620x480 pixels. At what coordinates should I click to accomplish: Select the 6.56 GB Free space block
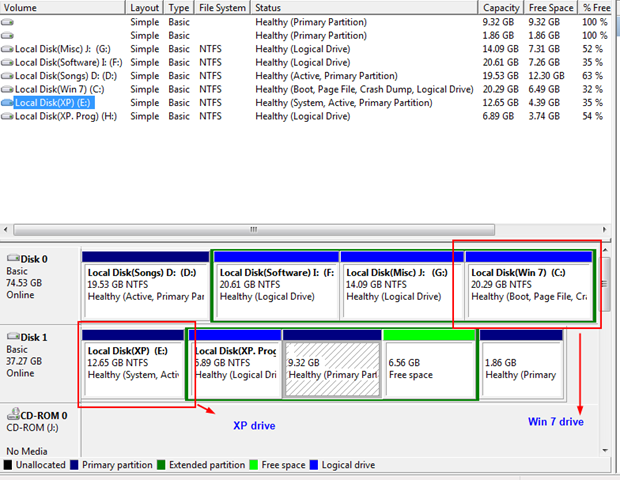[x=429, y=363]
